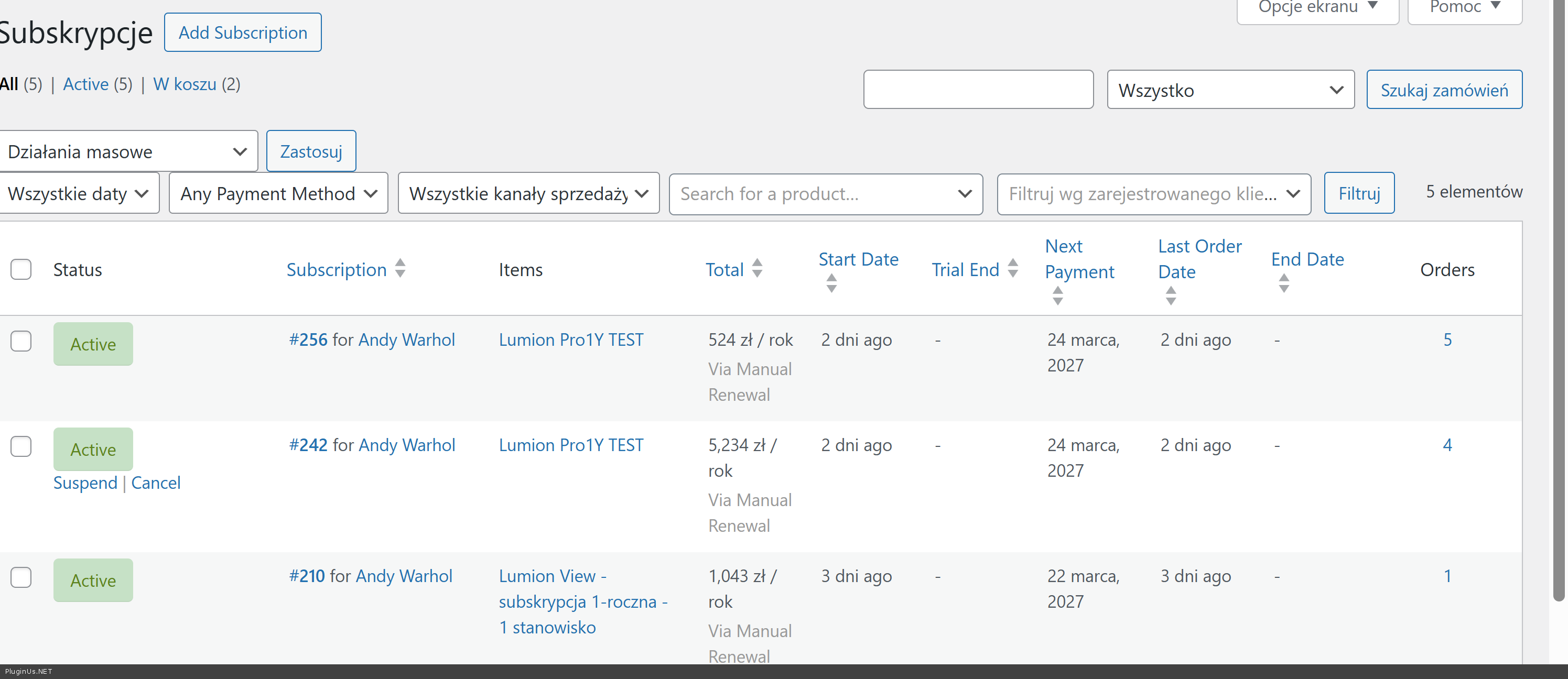Switch to W koszu trash view

point(185,84)
